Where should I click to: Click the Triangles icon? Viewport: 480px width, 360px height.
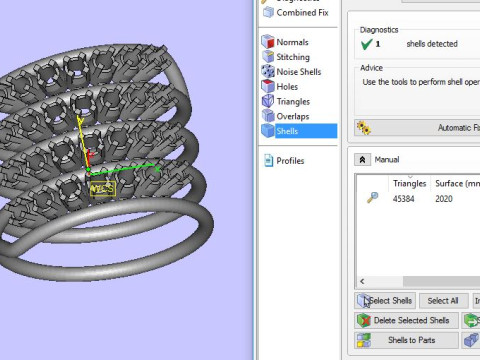pos(268,101)
